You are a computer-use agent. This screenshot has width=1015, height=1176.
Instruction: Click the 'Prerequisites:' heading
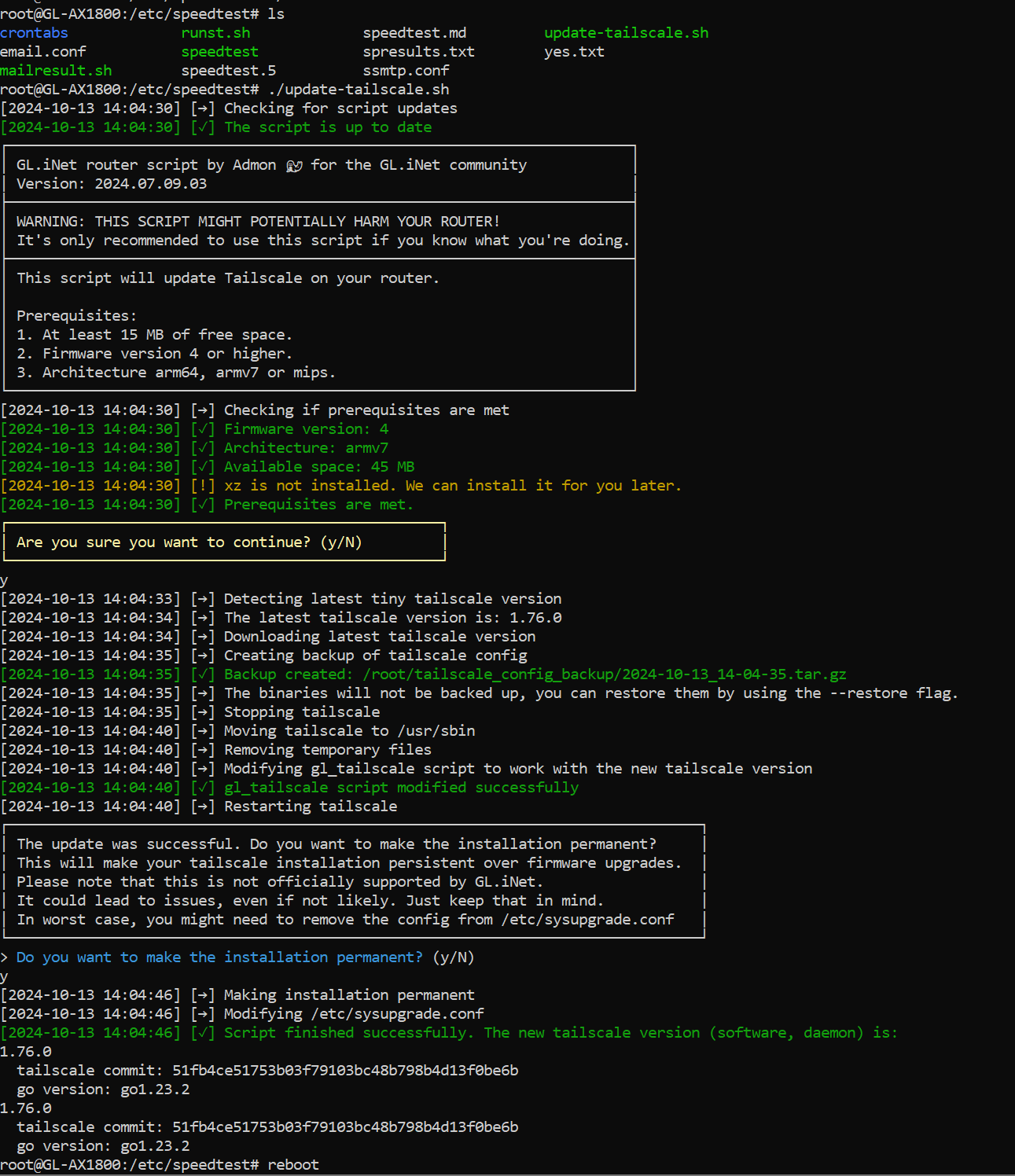(x=76, y=316)
